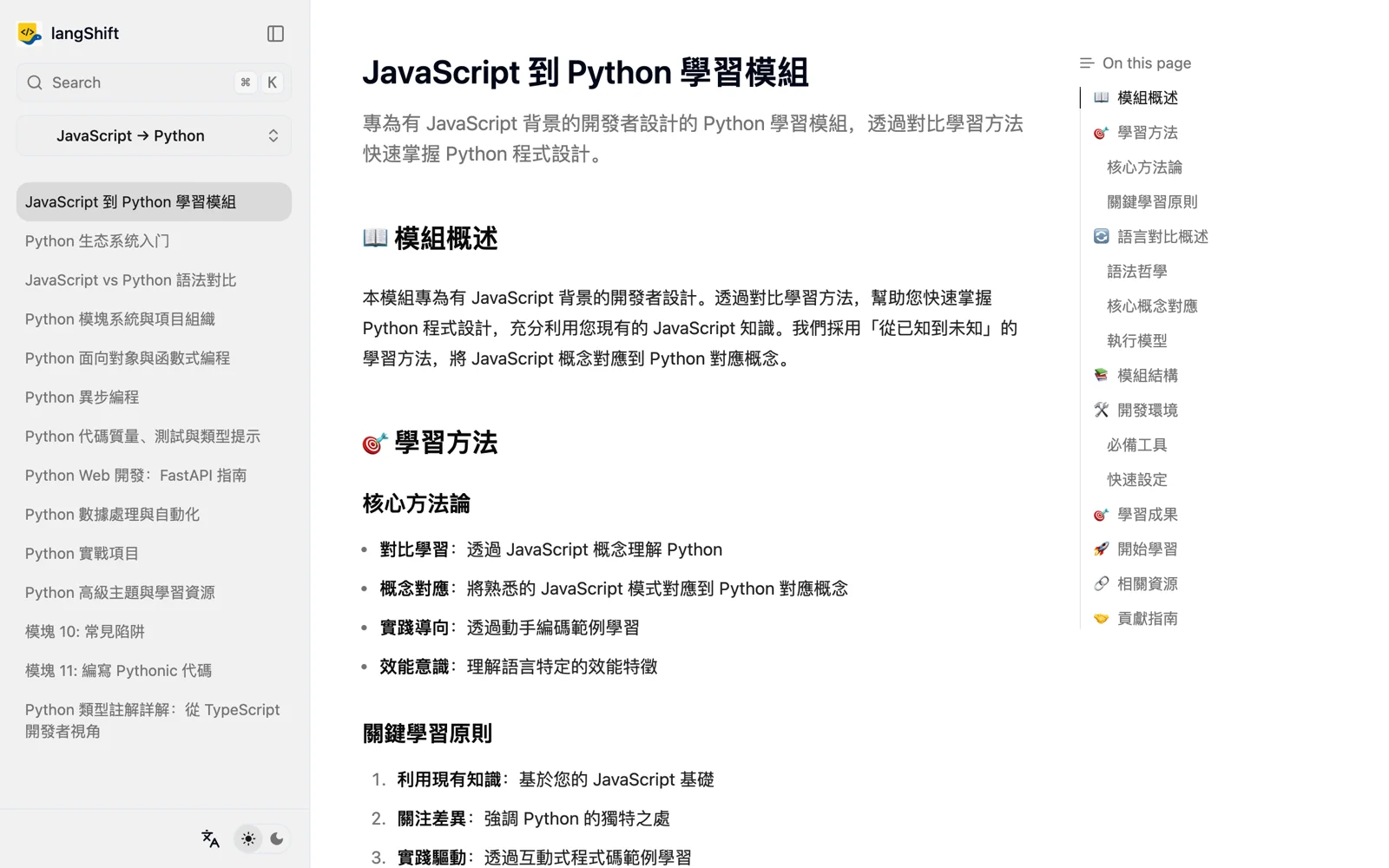The image size is (1389, 868).
Task: Jump to 執行模型 in table of contents
Action: (x=1136, y=341)
